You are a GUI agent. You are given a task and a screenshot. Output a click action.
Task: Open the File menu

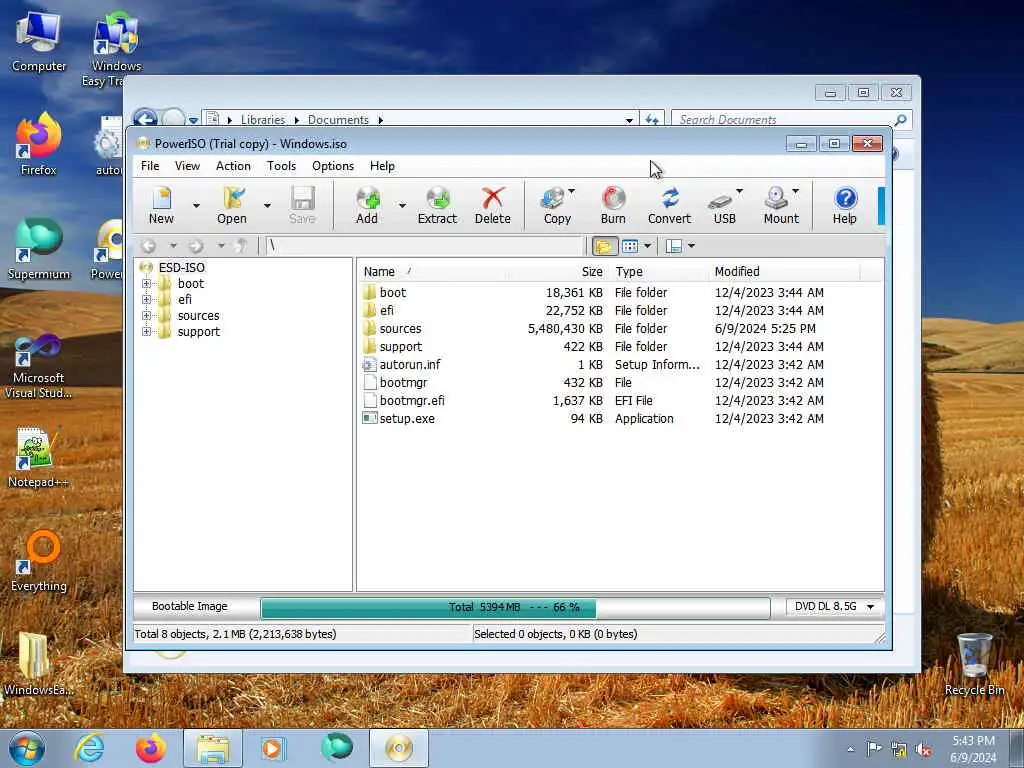tap(150, 166)
